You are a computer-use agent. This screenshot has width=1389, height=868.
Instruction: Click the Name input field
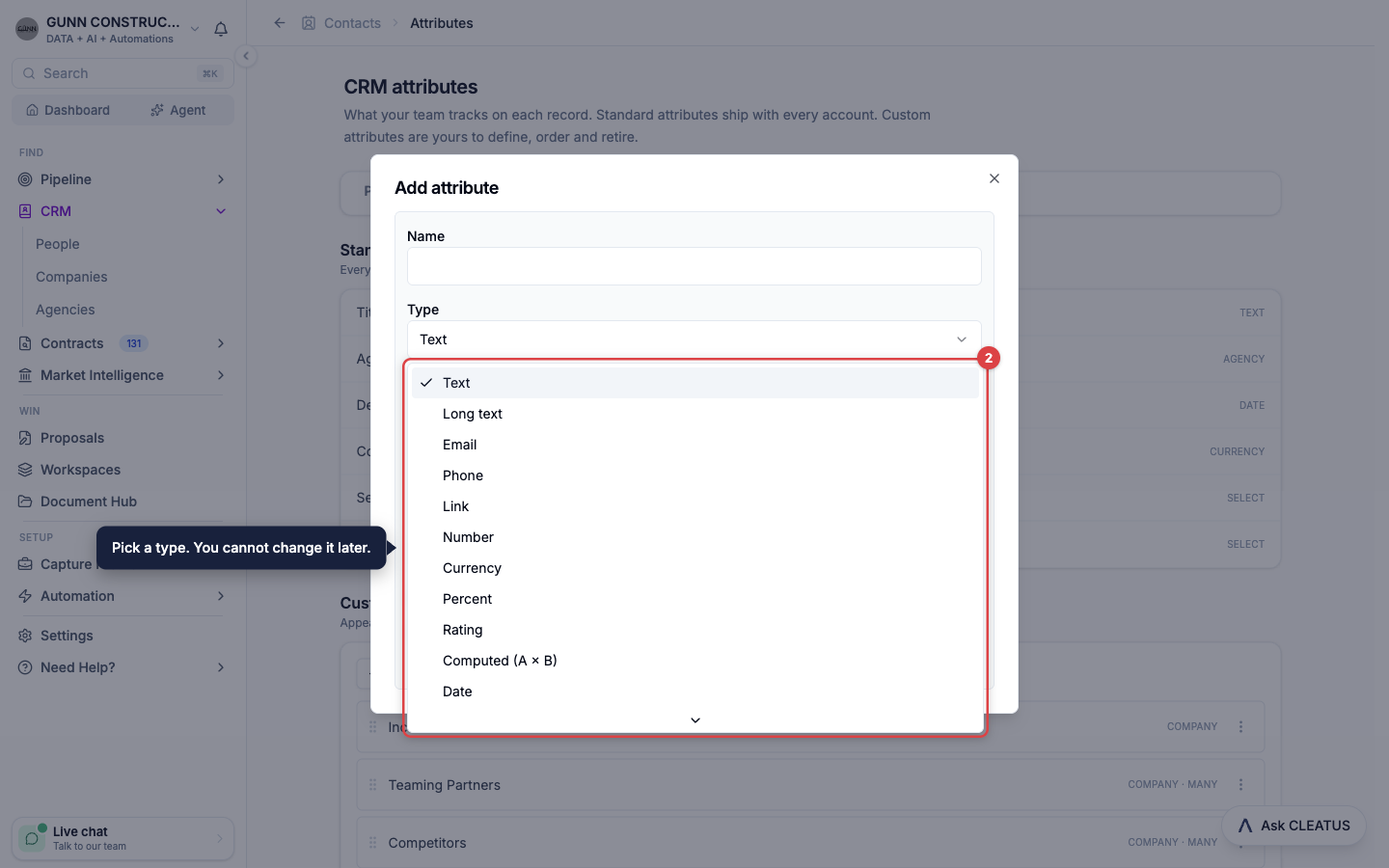tap(694, 266)
